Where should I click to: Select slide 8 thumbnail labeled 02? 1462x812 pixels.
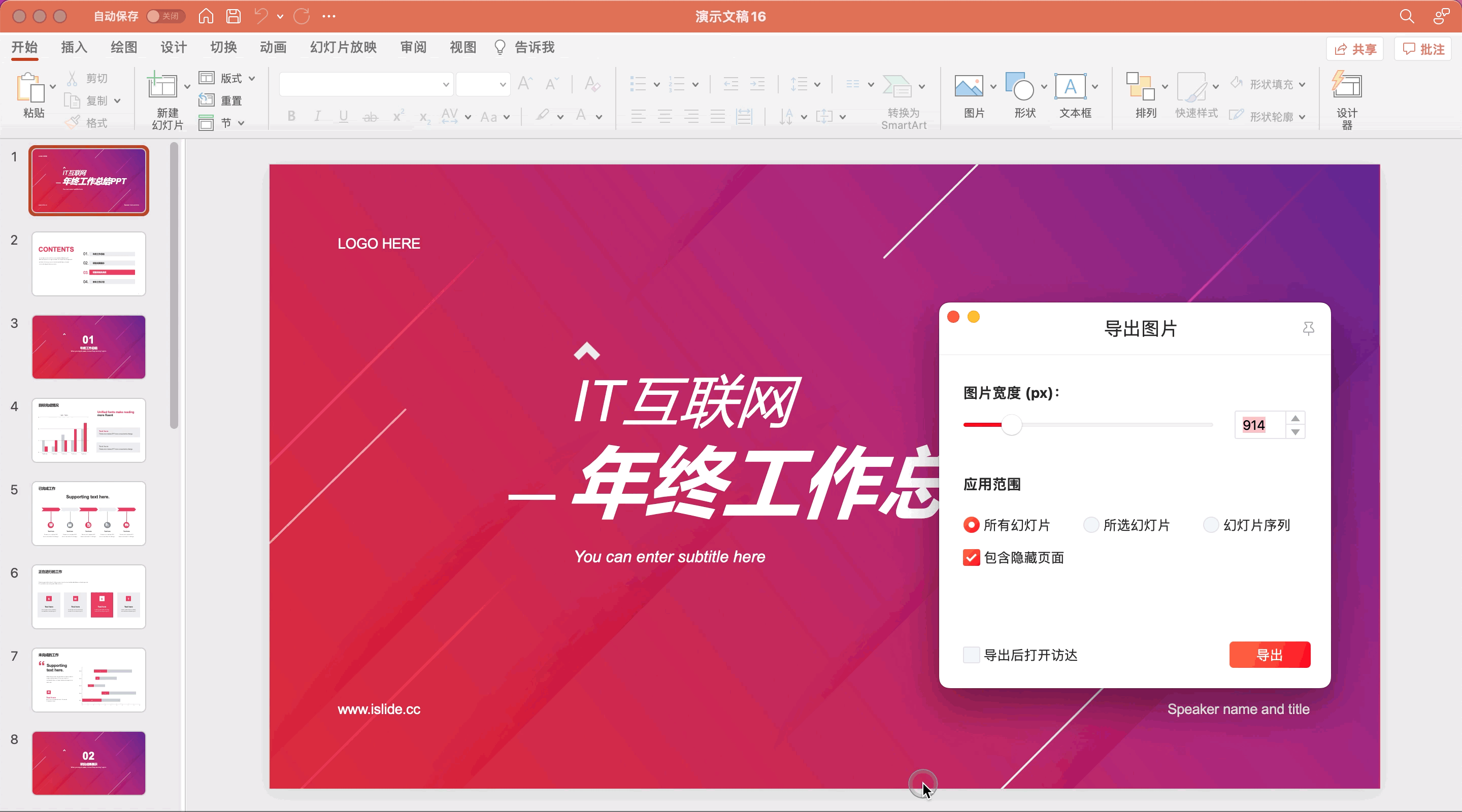pyautogui.click(x=88, y=763)
